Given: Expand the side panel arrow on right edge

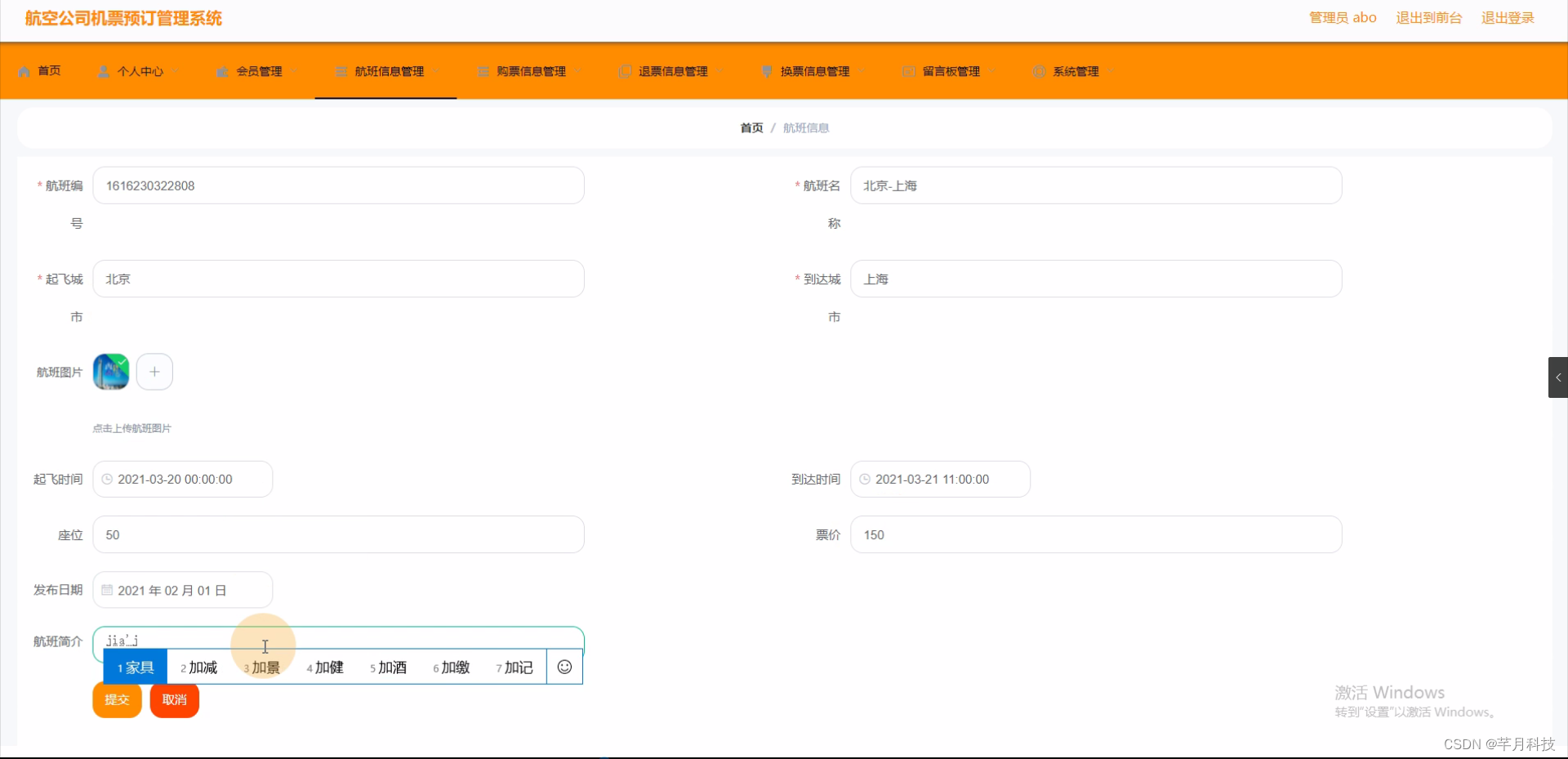Looking at the screenshot, I should coord(1558,377).
